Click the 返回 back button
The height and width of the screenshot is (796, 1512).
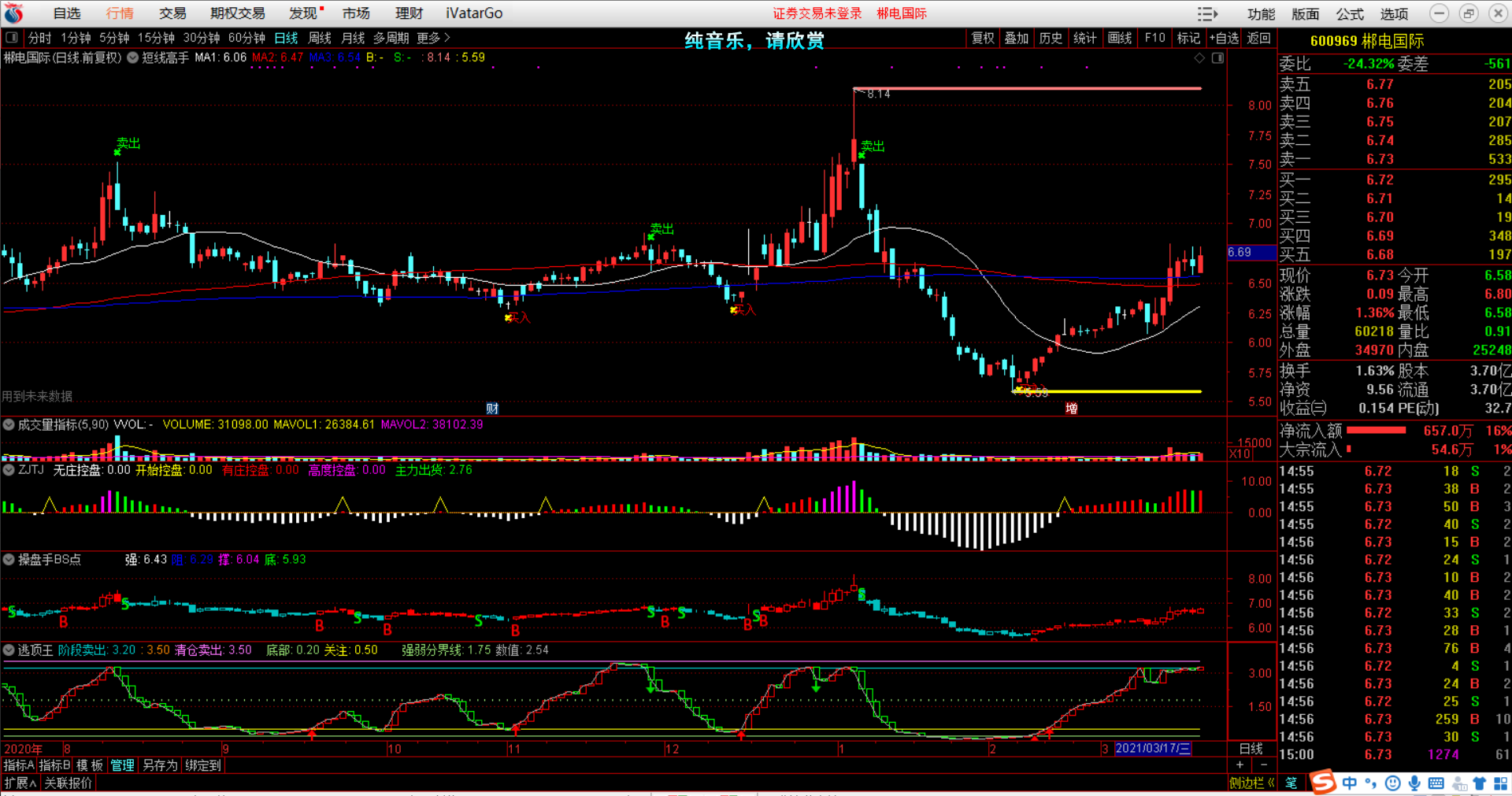click(x=1258, y=38)
